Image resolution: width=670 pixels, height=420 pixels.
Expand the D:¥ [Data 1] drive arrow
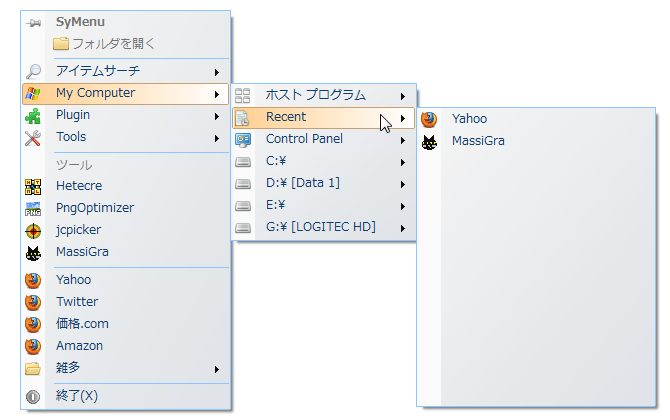pyautogui.click(x=403, y=184)
